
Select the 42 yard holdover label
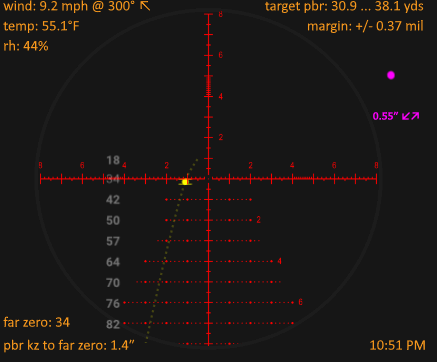click(x=113, y=200)
